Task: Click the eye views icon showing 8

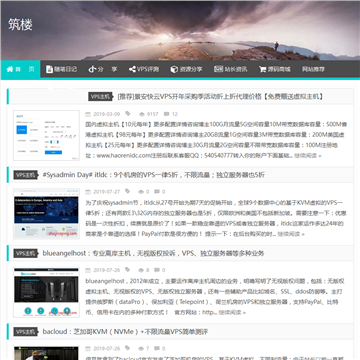Action: [x=141, y=270]
